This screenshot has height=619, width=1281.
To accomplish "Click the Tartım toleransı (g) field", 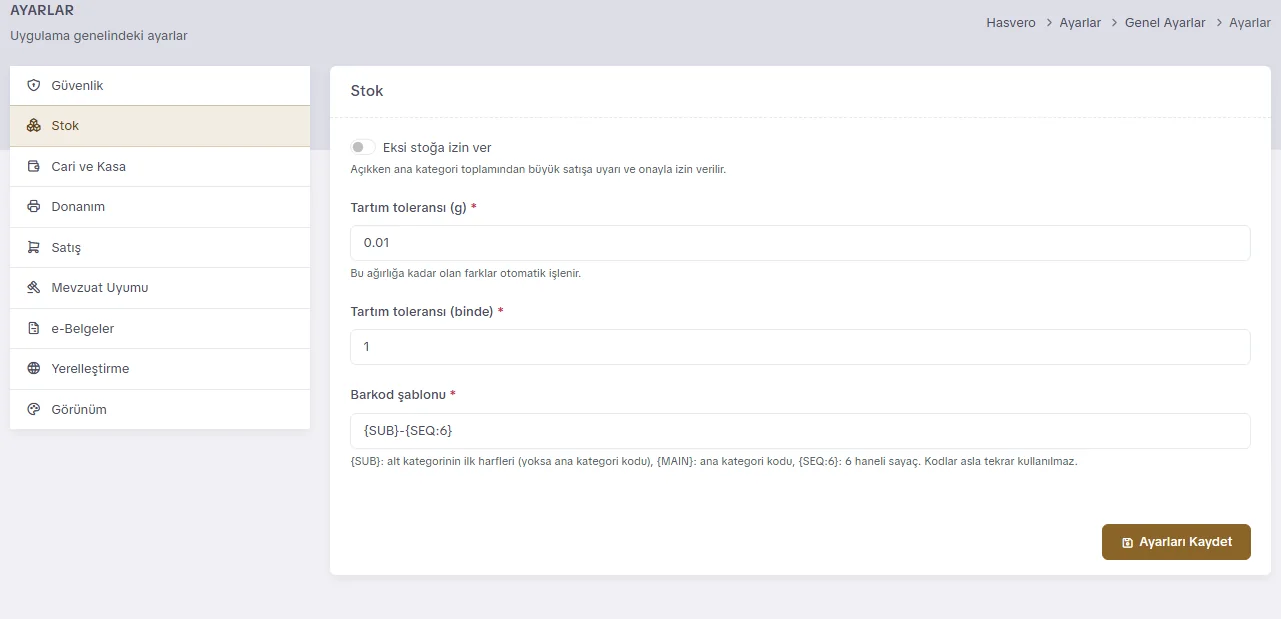I will tap(800, 243).
